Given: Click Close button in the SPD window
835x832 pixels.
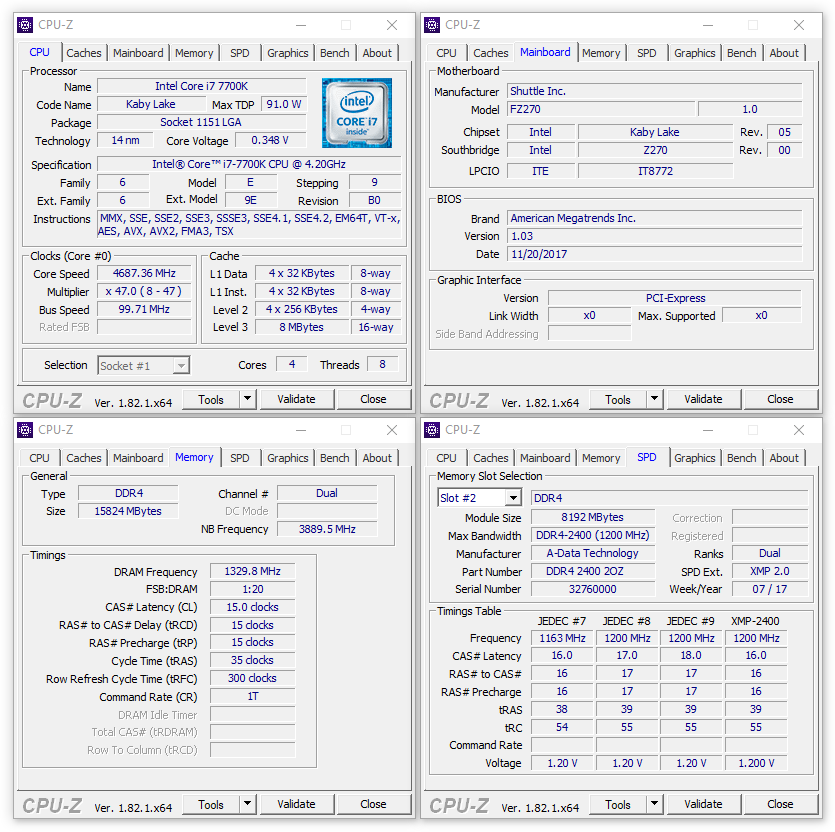Looking at the screenshot, I should 780,804.
